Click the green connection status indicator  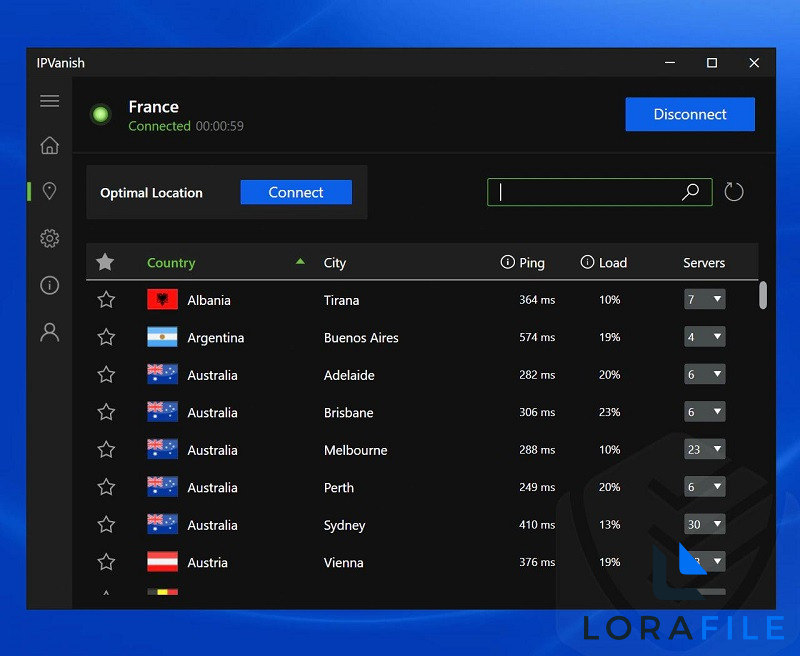[101, 114]
